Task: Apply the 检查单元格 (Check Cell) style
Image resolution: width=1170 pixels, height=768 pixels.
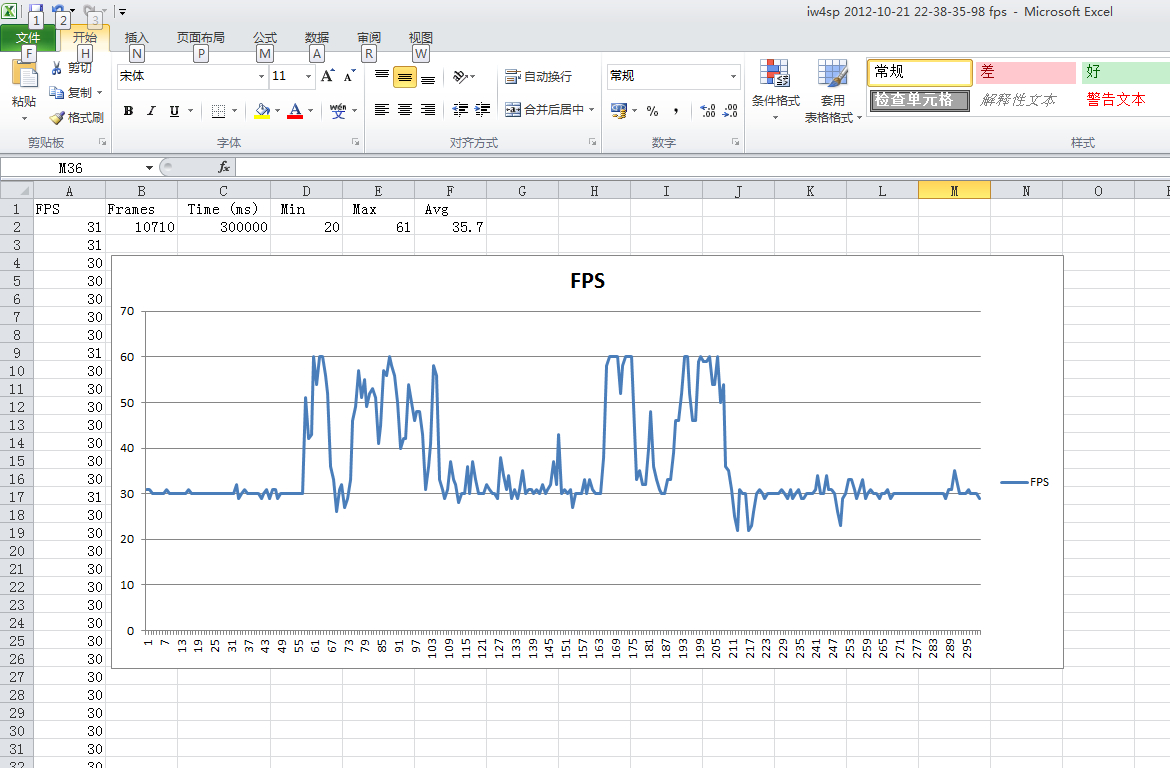Action: (x=920, y=100)
